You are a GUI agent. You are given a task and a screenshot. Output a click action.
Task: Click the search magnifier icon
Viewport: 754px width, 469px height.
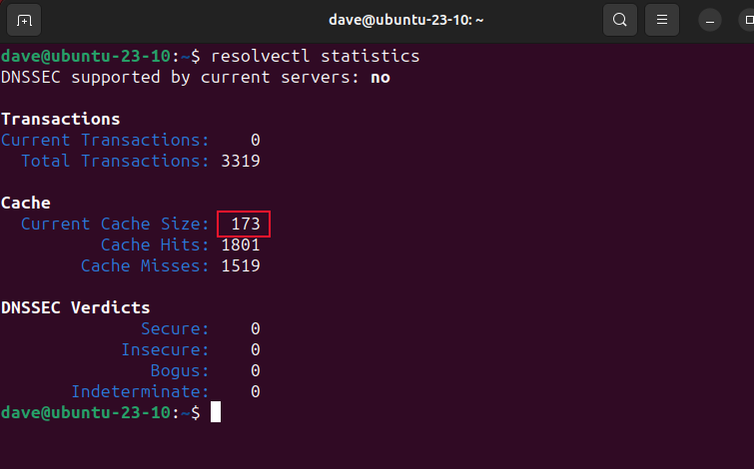pos(620,20)
